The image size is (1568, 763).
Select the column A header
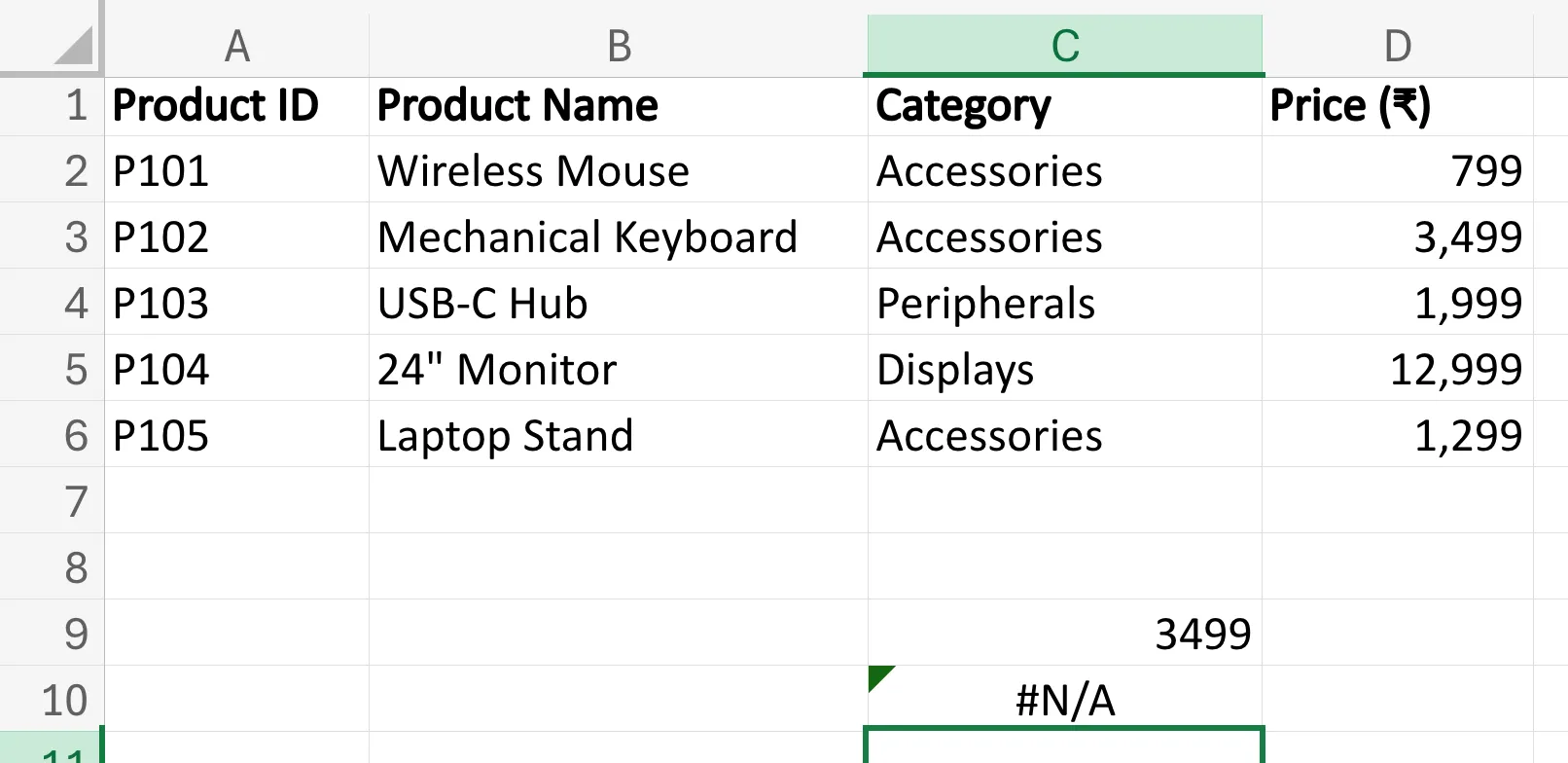(x=237, y=44)
